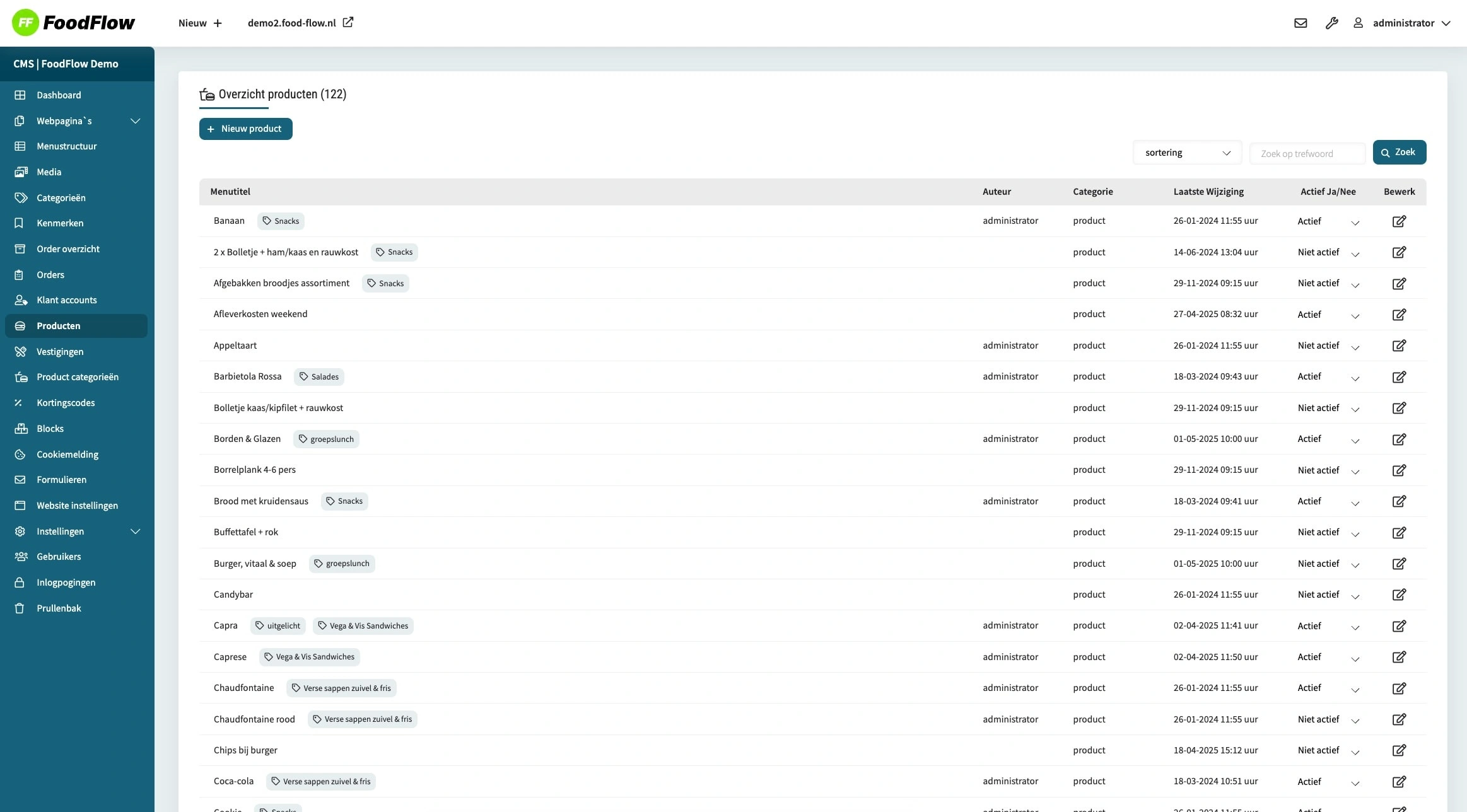The image size is (1467, 812).
Task: Click groepslunch tag on Borden & Glazen
Action: (x=326, y=439)
